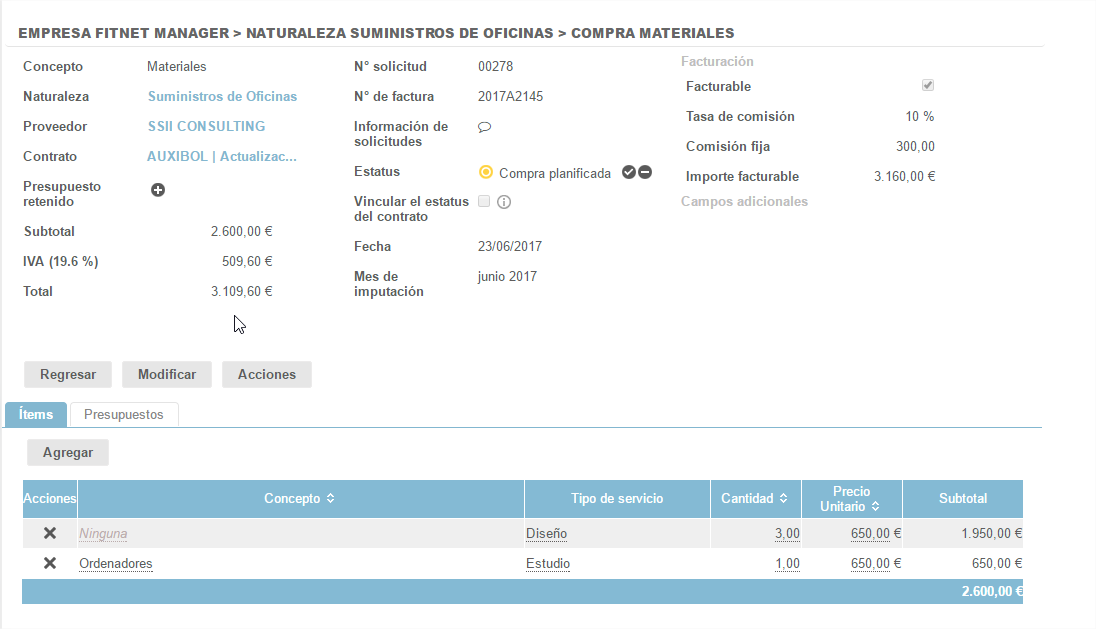Delete the Ninguna item row with X
This screenshot has width=1096, height=629.
(50, 534)
